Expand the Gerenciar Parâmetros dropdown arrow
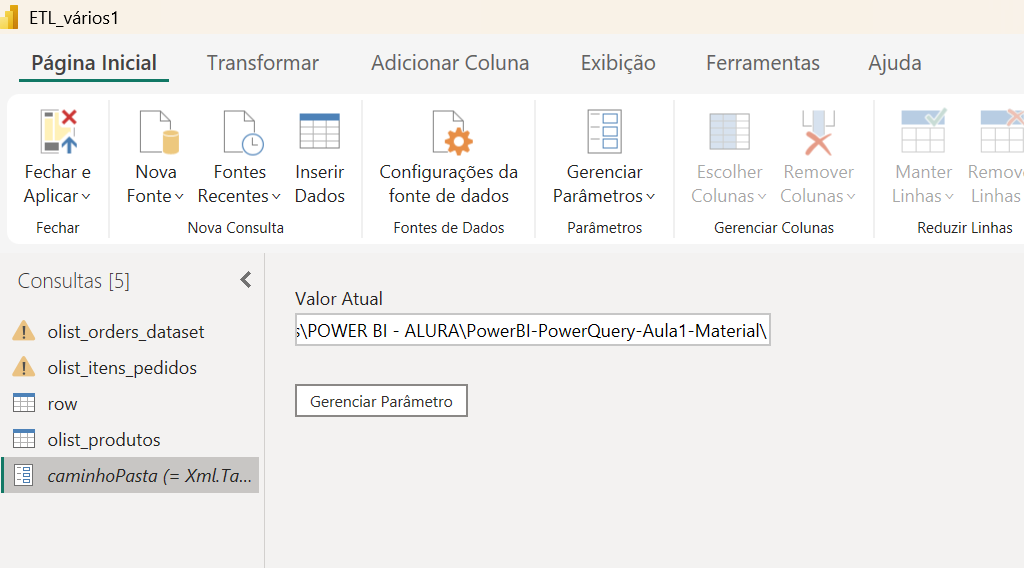 650,197
